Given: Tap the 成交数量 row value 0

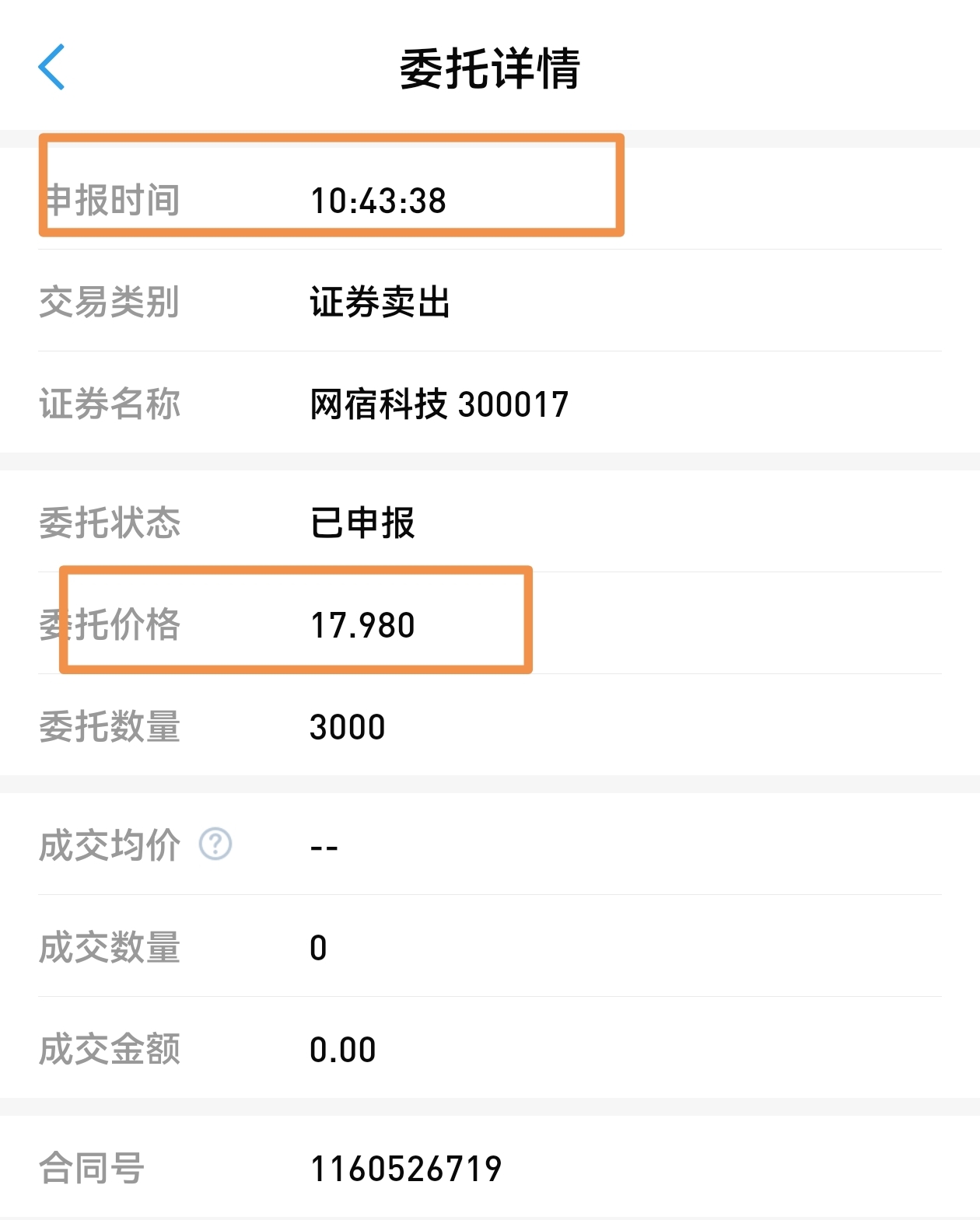Looking at the screenshot, I should [318, 948].
